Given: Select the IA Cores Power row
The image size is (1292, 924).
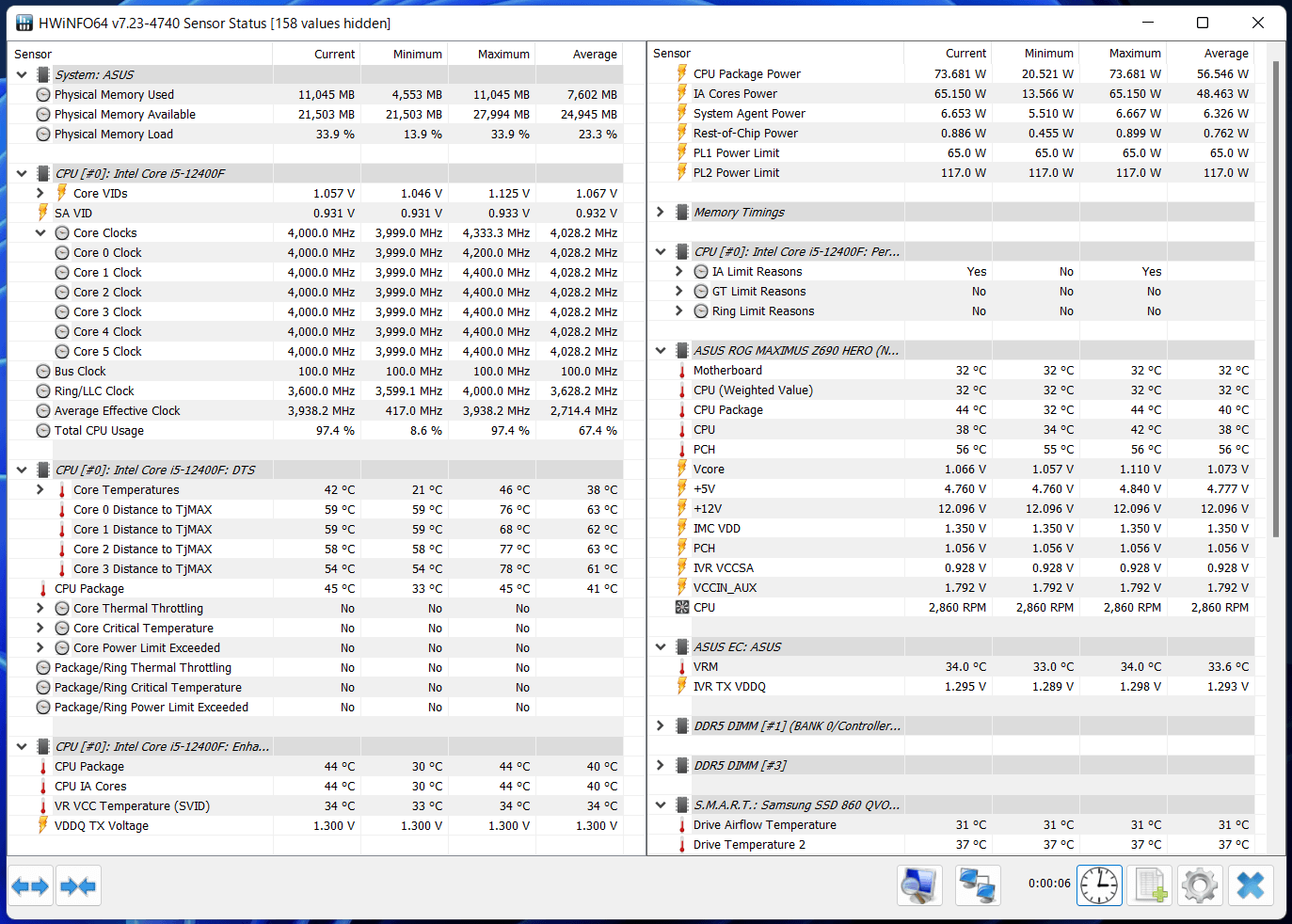Looking at the screenshot, I should [x=951, y=94].
